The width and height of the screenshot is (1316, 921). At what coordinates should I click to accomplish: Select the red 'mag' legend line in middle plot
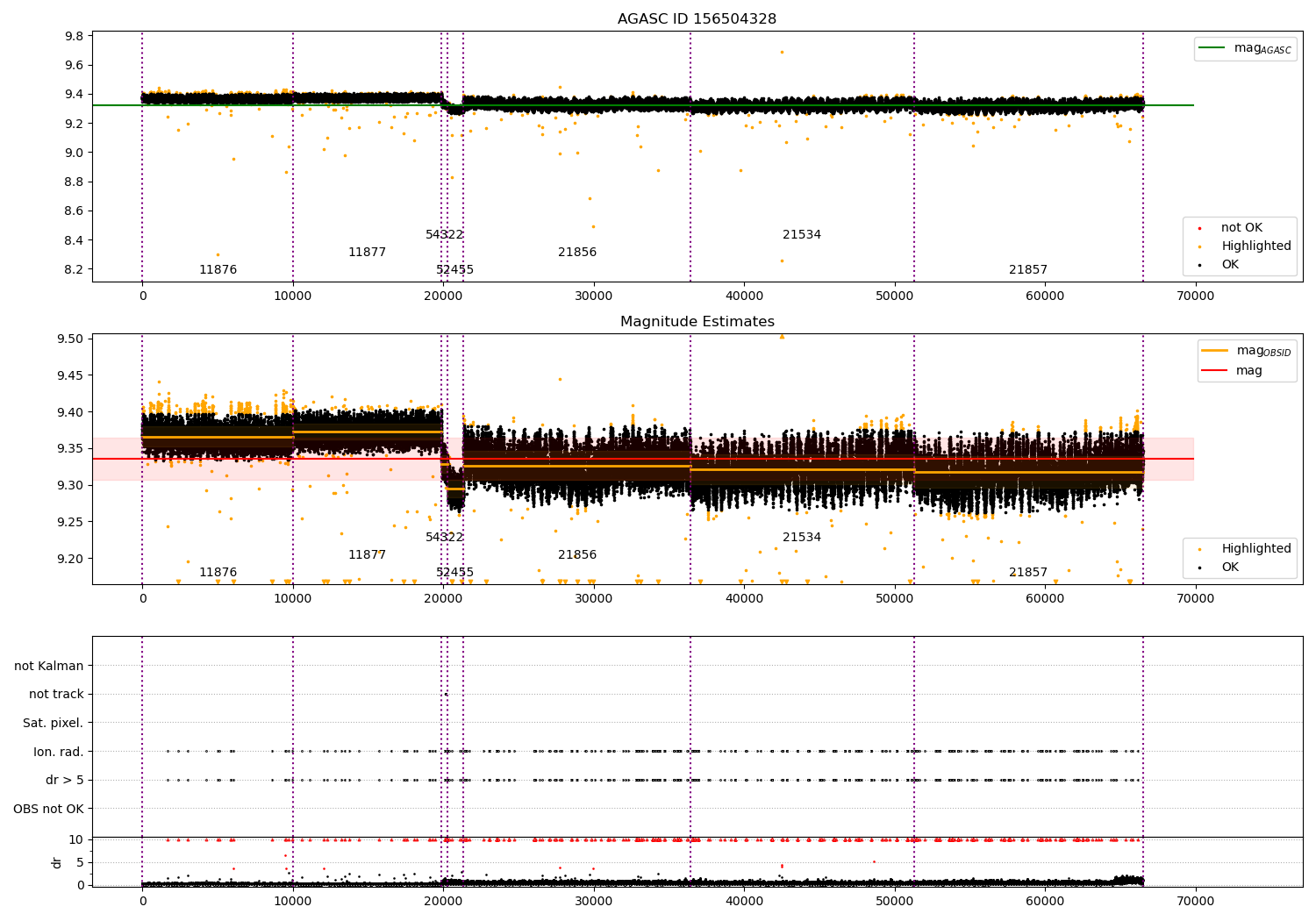1215,370
